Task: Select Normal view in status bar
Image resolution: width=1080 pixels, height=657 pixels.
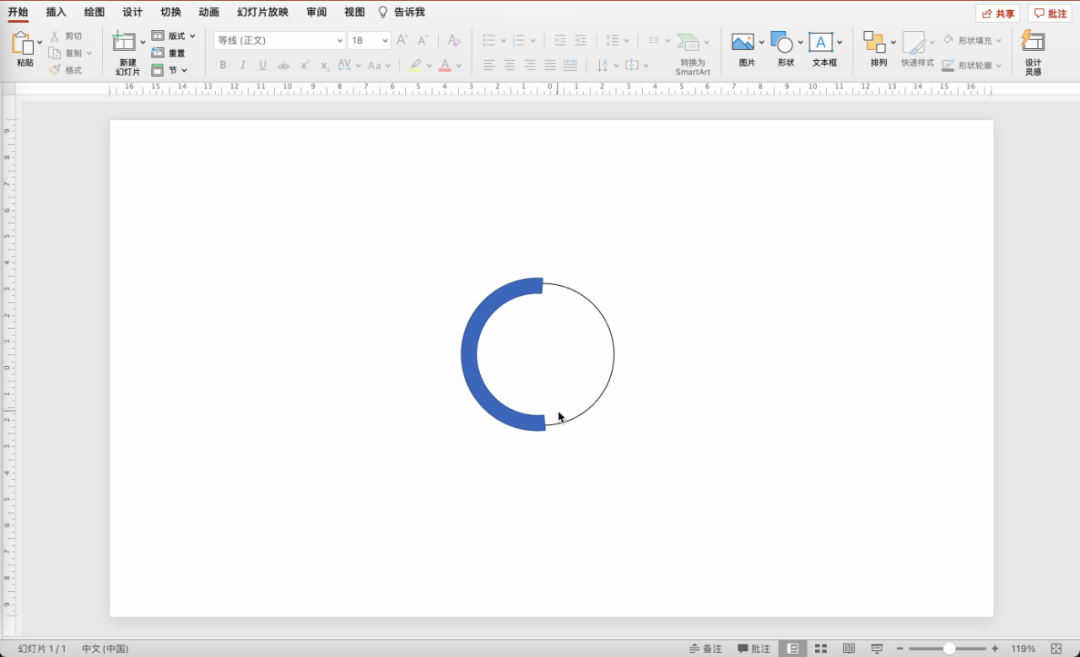Action: (793, 649)
